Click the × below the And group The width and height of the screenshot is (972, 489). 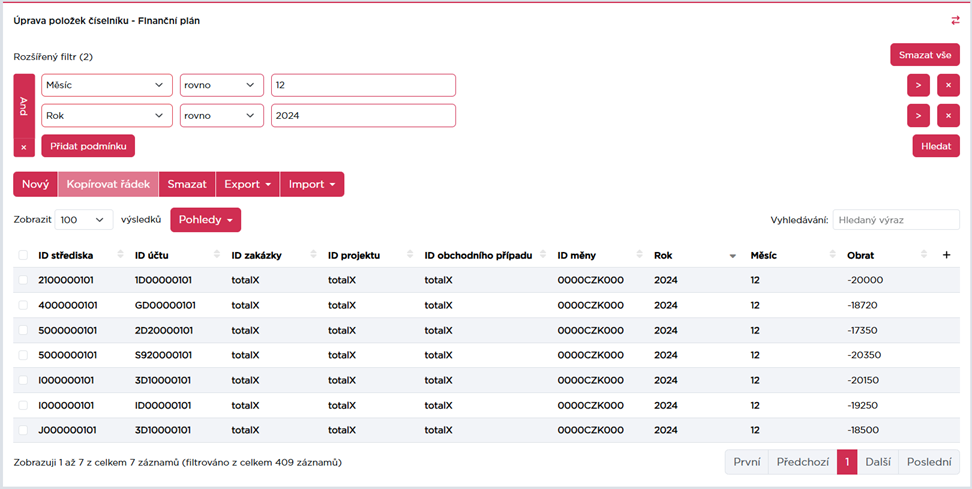point(24,147)
